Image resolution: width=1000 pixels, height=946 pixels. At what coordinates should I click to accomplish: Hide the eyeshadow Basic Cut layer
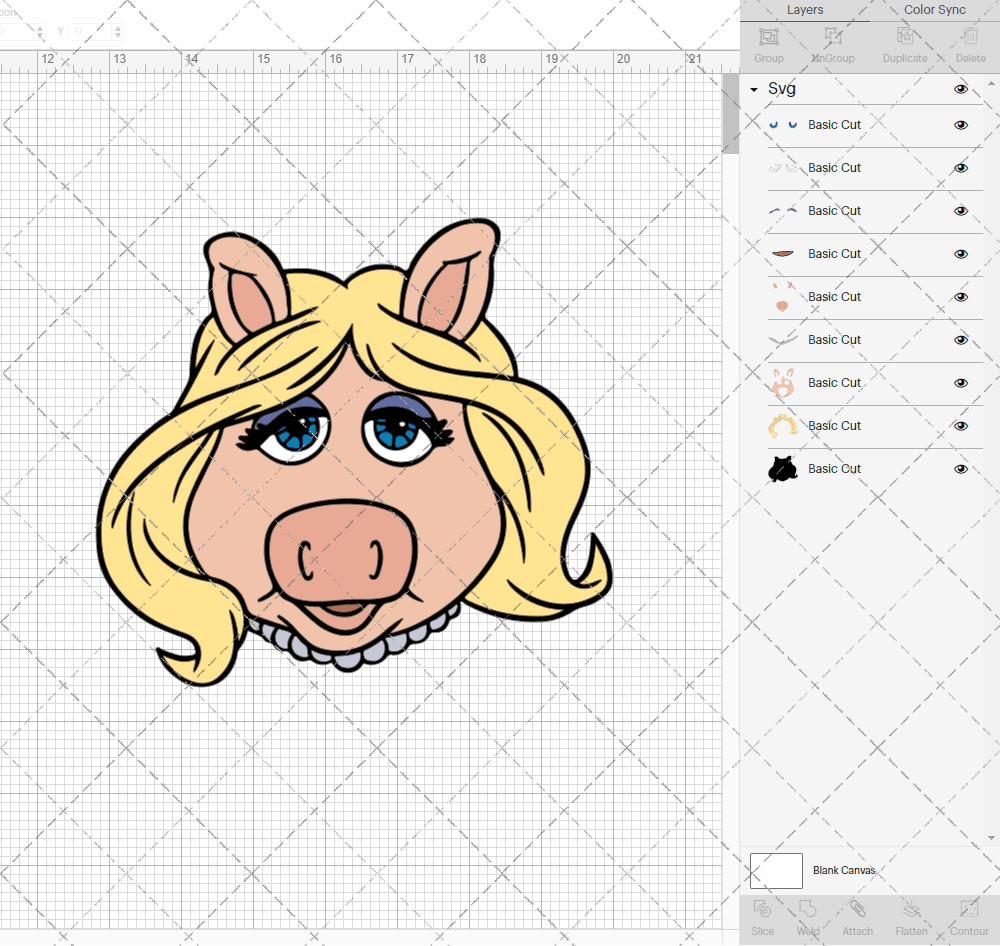(960, 211)
